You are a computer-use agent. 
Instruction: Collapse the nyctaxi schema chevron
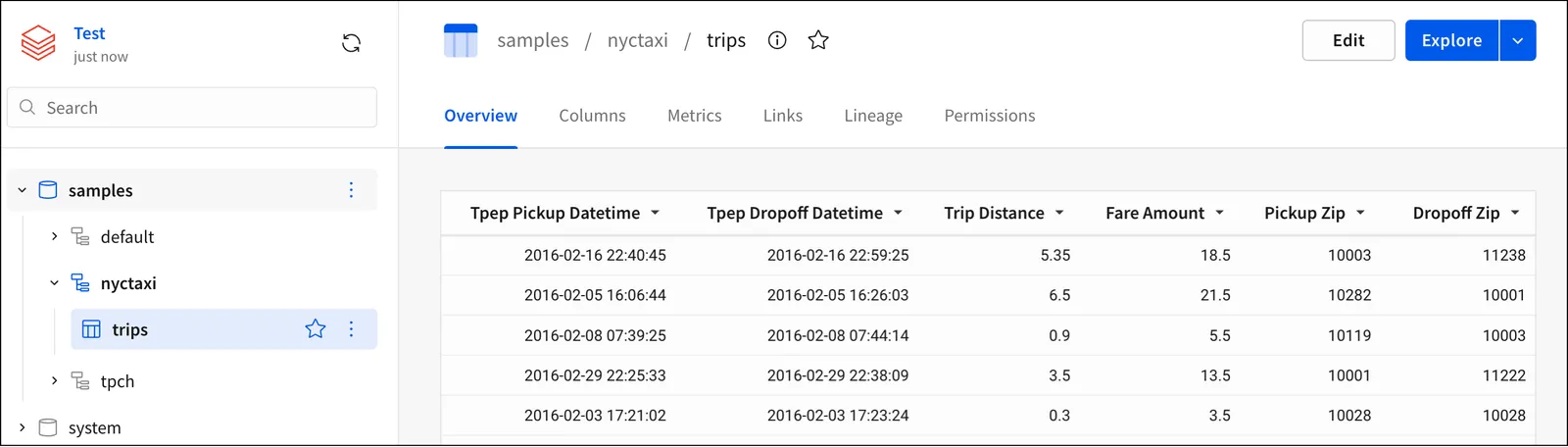(x=54, y=283)
